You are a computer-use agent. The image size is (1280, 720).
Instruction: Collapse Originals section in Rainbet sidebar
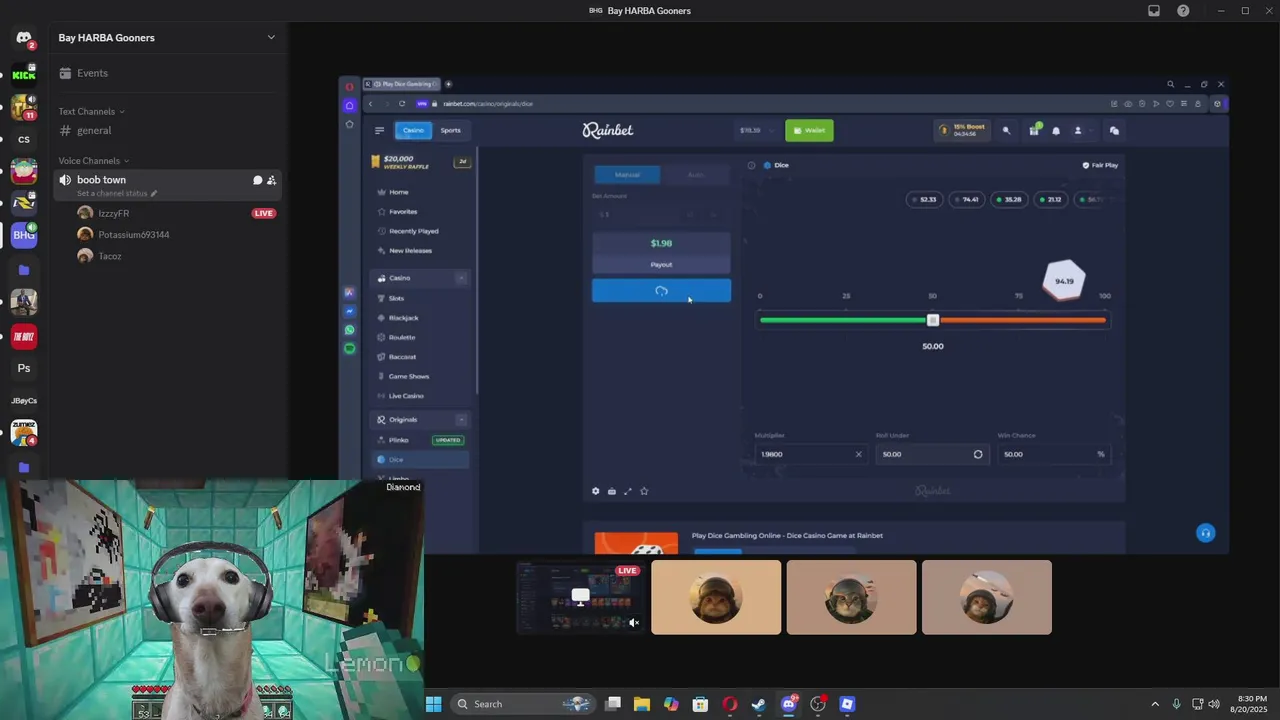[x=461, y=420]
